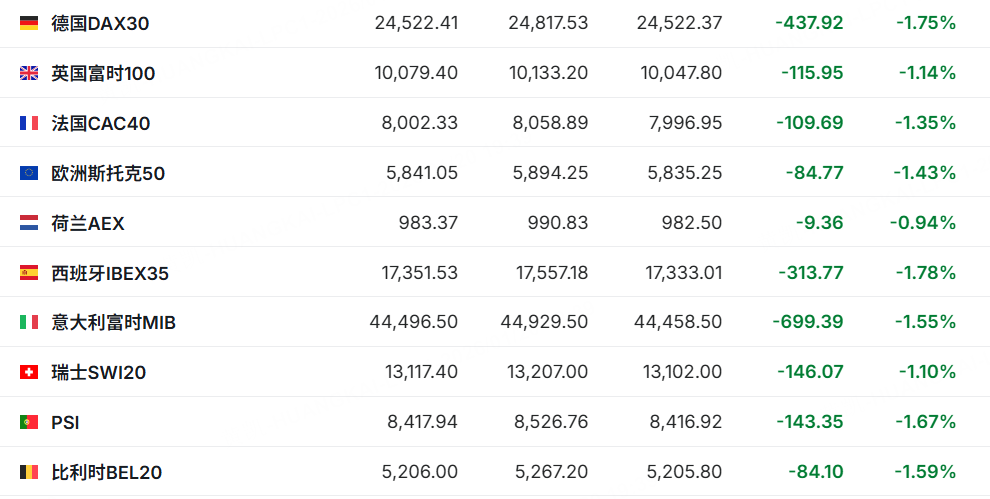Viewport: 990px width, 499px height.
Task: Open the 英国富时100 index link
Action: click(x=103, y=73)
